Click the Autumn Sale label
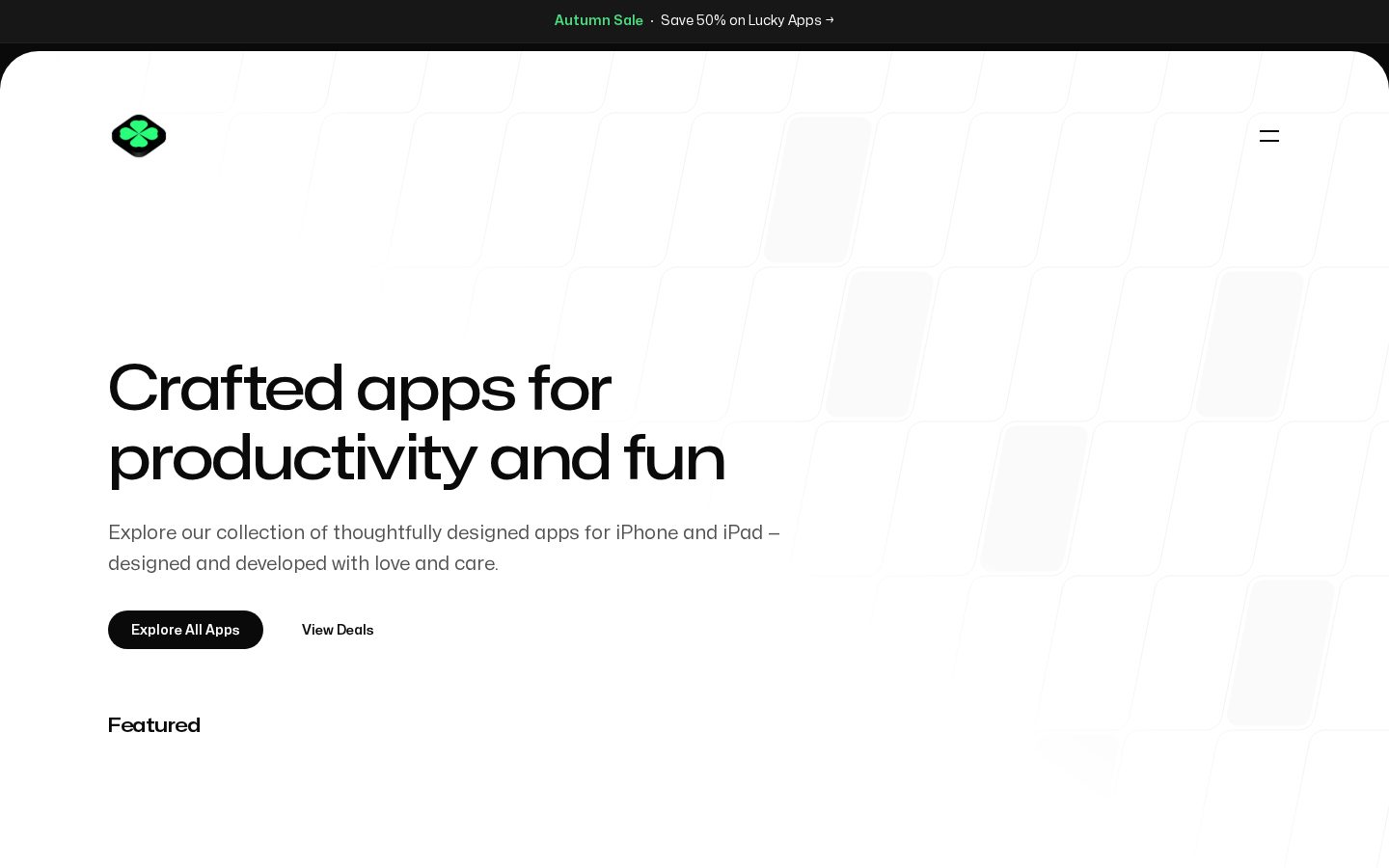This screenshot has width=1389, height=868. coord(598,20)
